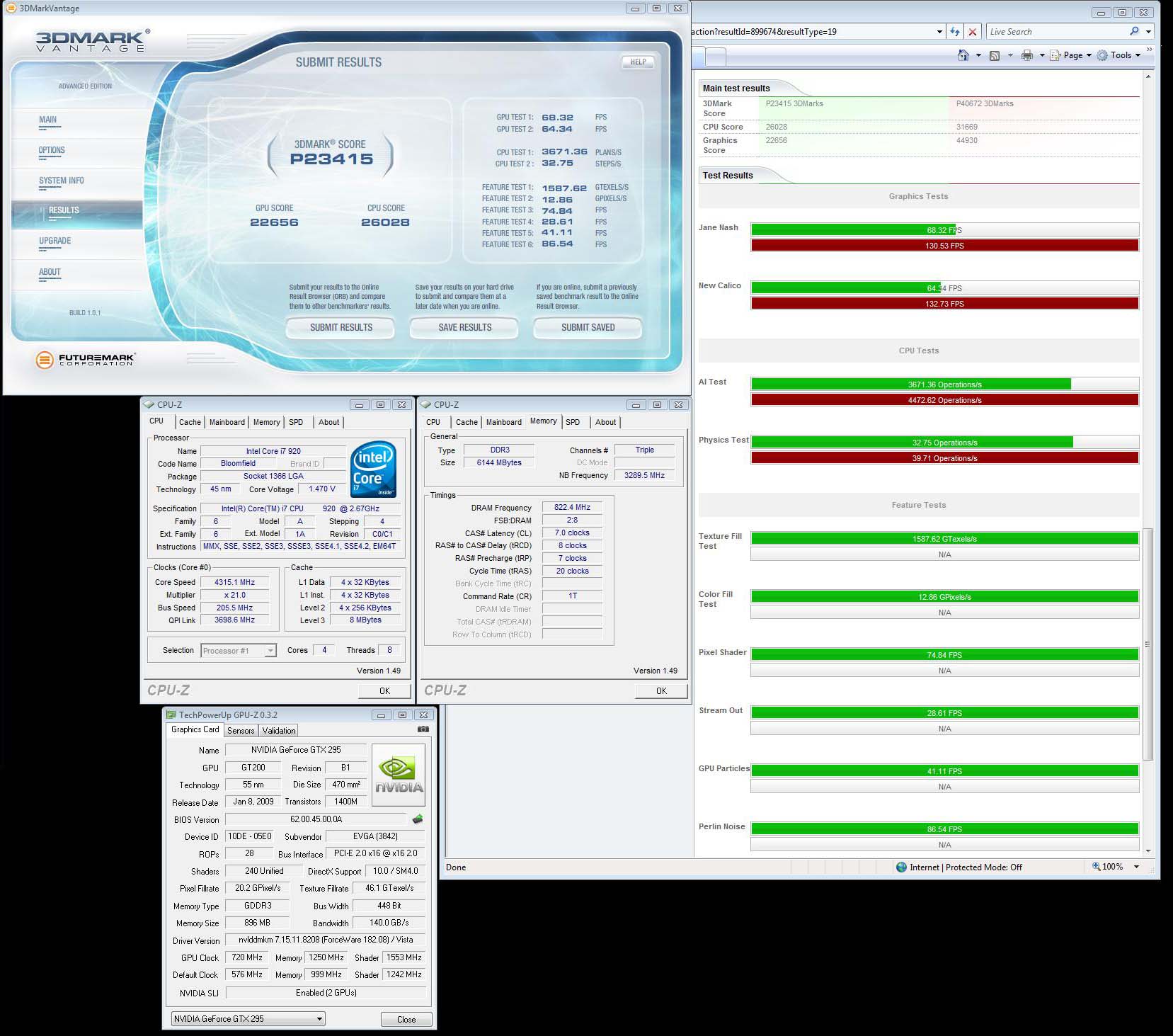Viewport: 1173px width, 1036px height.
Task: Click the Jane Nash green 68.32 FPS bar
Action: [x=853, y=229]
